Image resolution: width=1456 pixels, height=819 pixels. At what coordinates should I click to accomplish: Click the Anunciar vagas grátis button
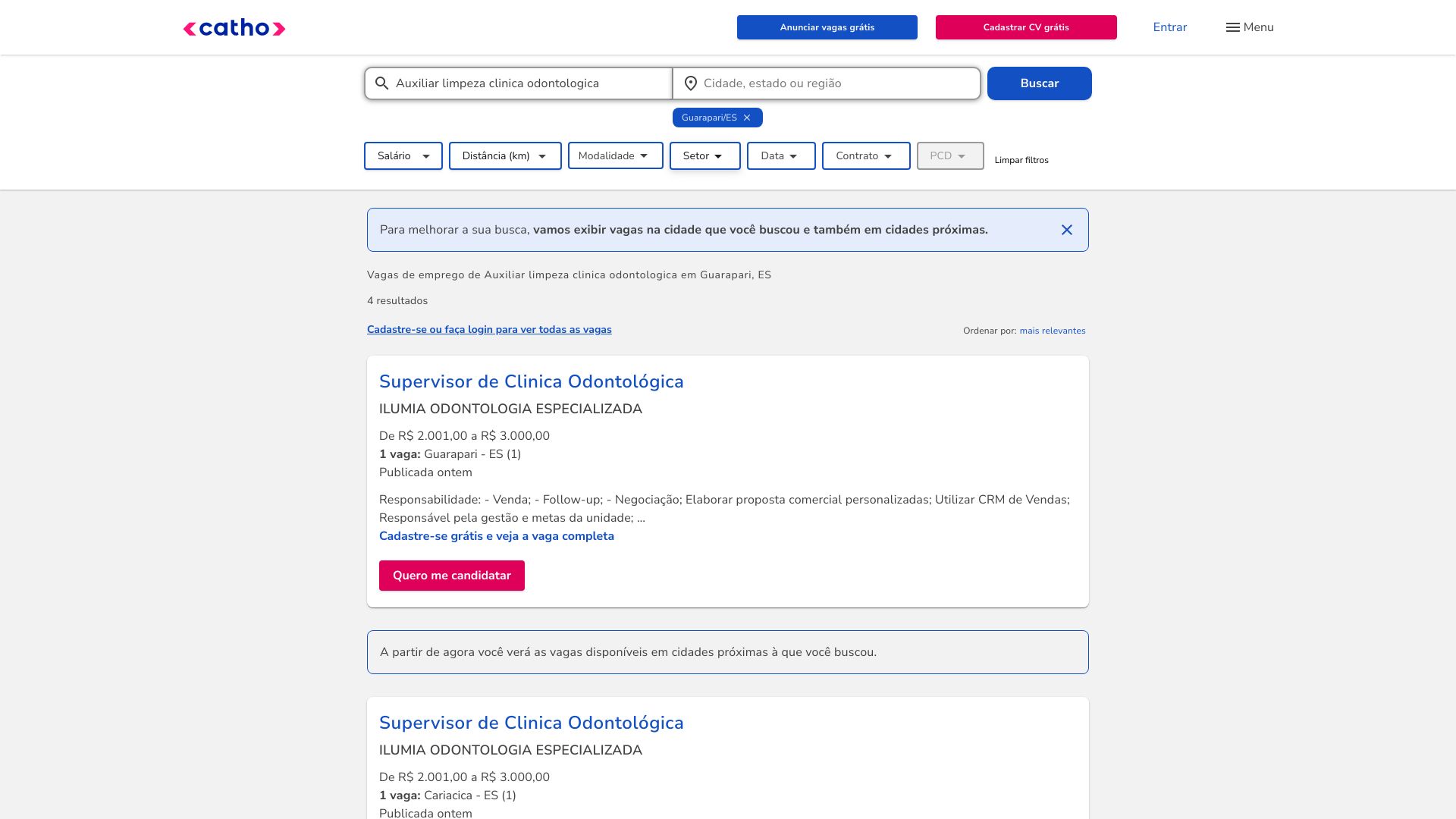point(827,27)
